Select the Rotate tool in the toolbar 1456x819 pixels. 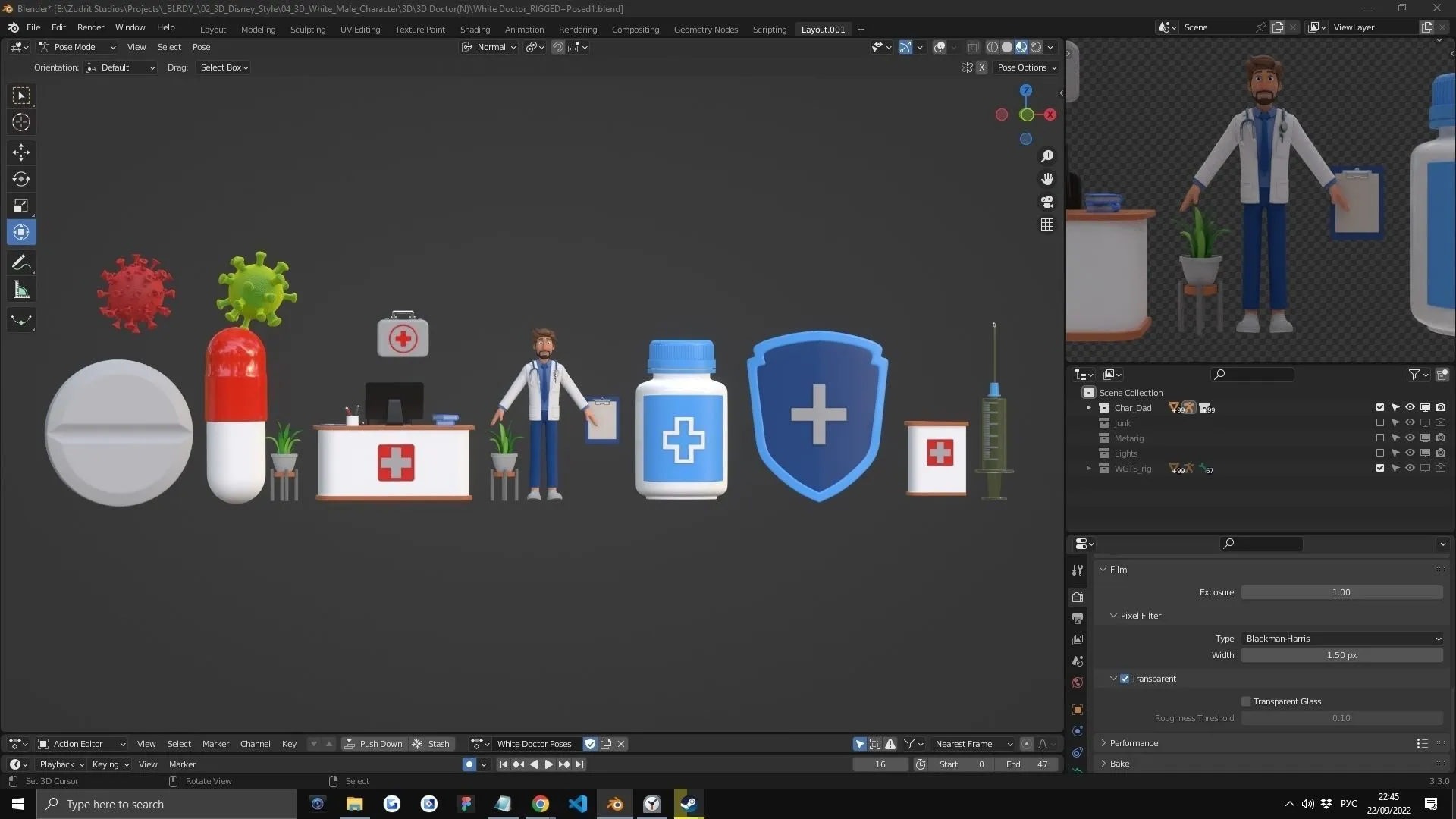pyautogui.click(x=20, y=179)
